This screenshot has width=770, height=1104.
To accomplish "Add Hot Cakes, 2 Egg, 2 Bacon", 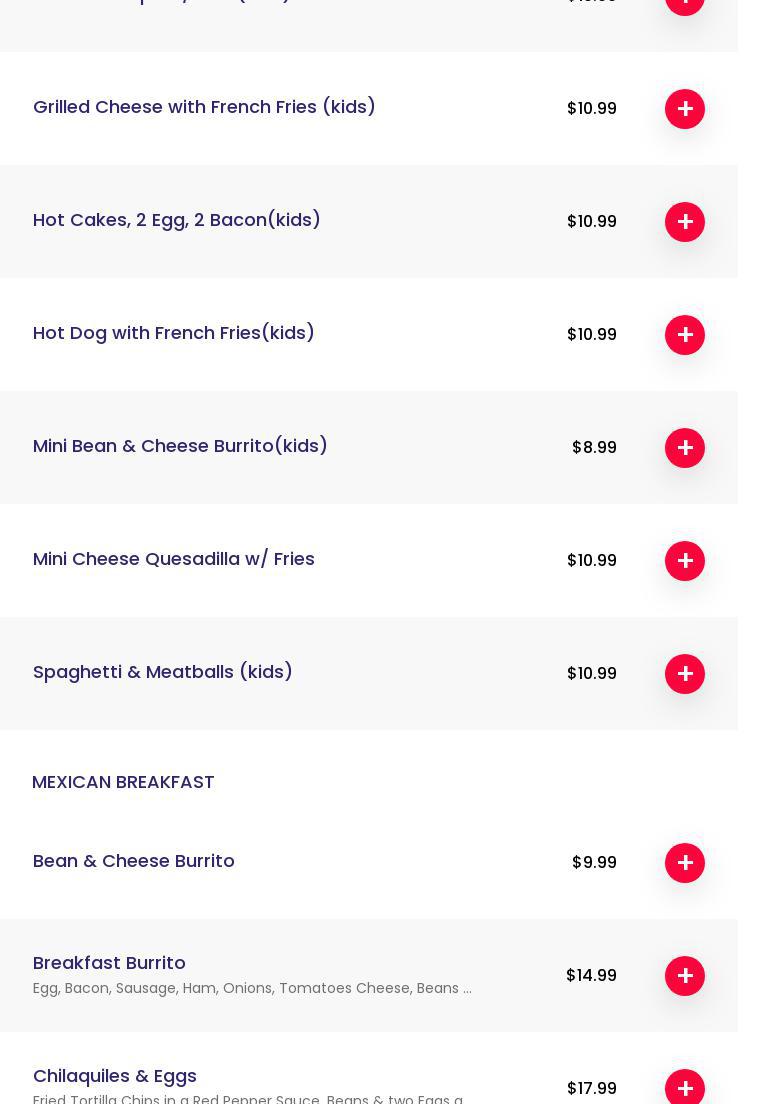I will (x=685, y=222).
